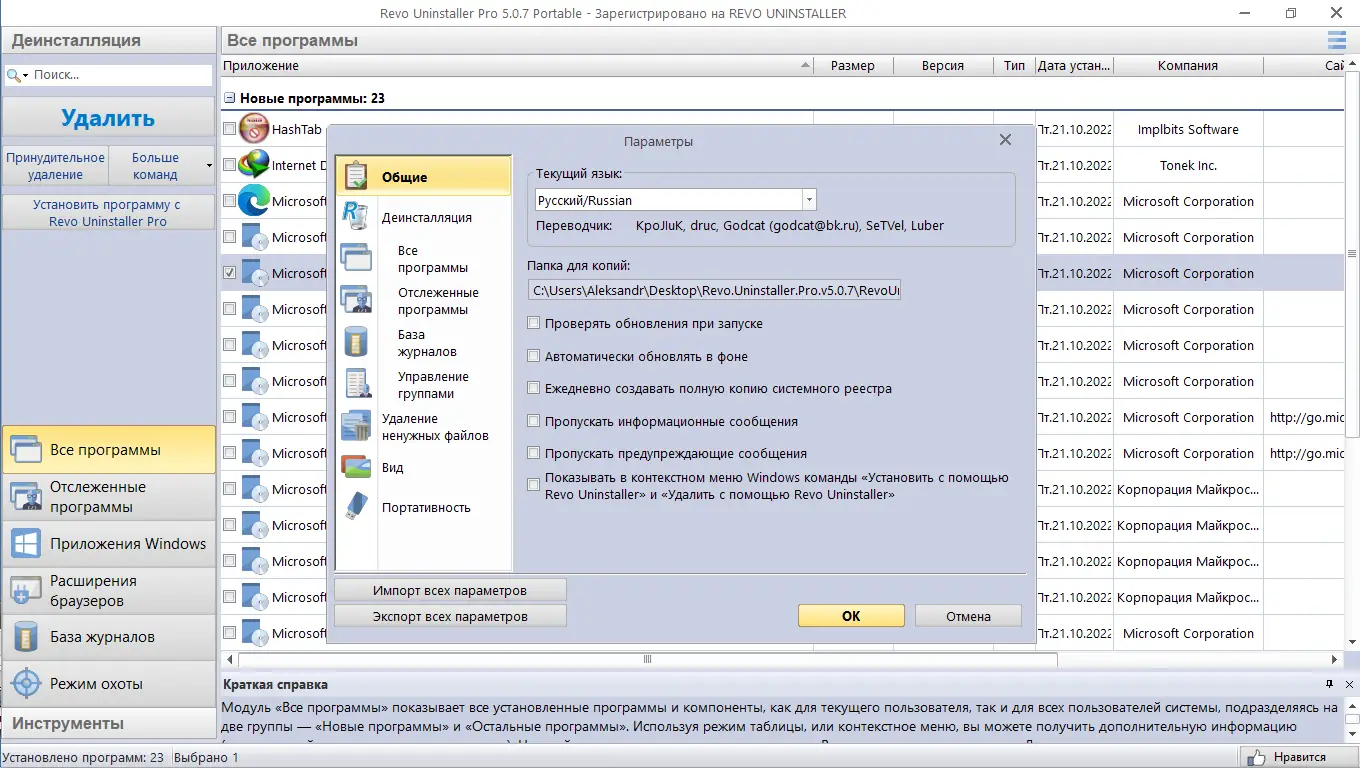Click the left arrow of the horizontal scrollbar

pyautogui.click(x=231, y=660)
